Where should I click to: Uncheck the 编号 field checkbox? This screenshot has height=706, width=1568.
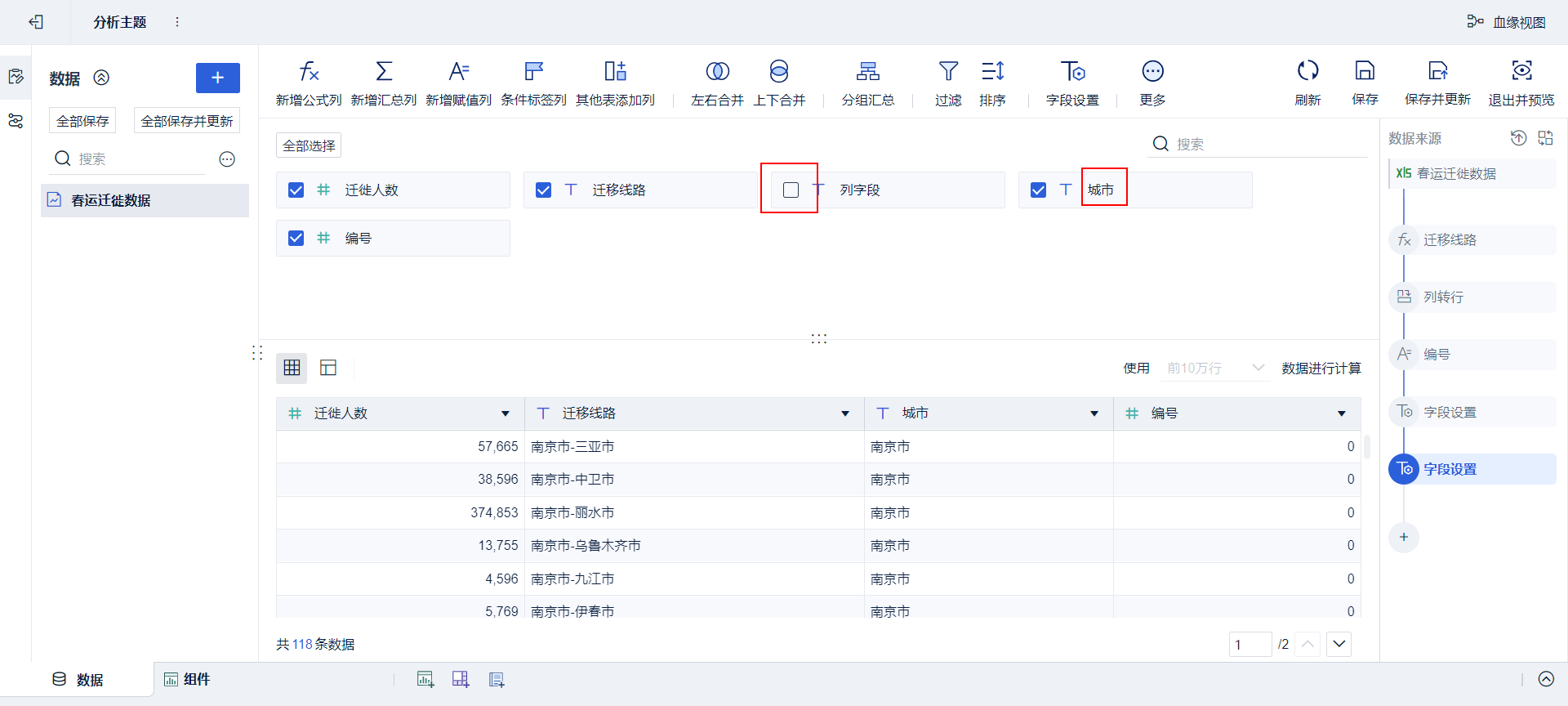(x=296, y=238)
